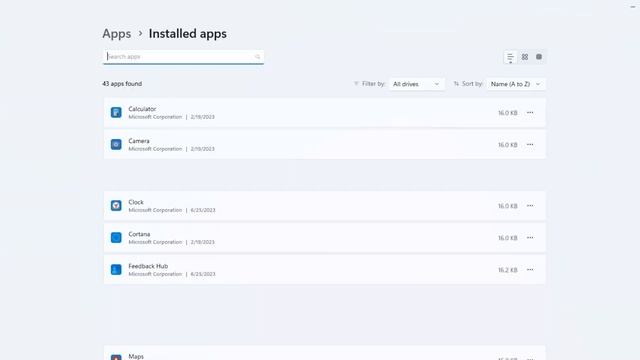
Task: Go back to Apps breadcrumb
Action: 117,33
